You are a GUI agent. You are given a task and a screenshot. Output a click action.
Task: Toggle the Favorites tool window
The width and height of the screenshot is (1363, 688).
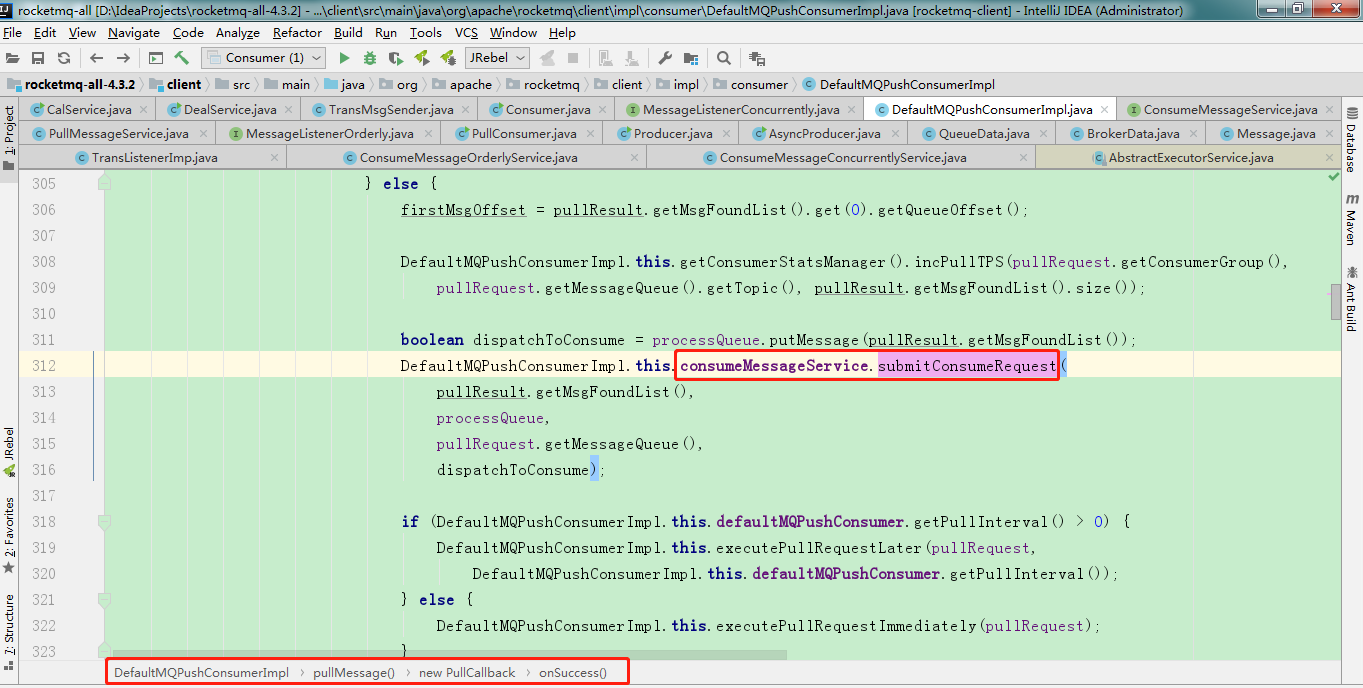pyautogui.click(x=9, y=534)
